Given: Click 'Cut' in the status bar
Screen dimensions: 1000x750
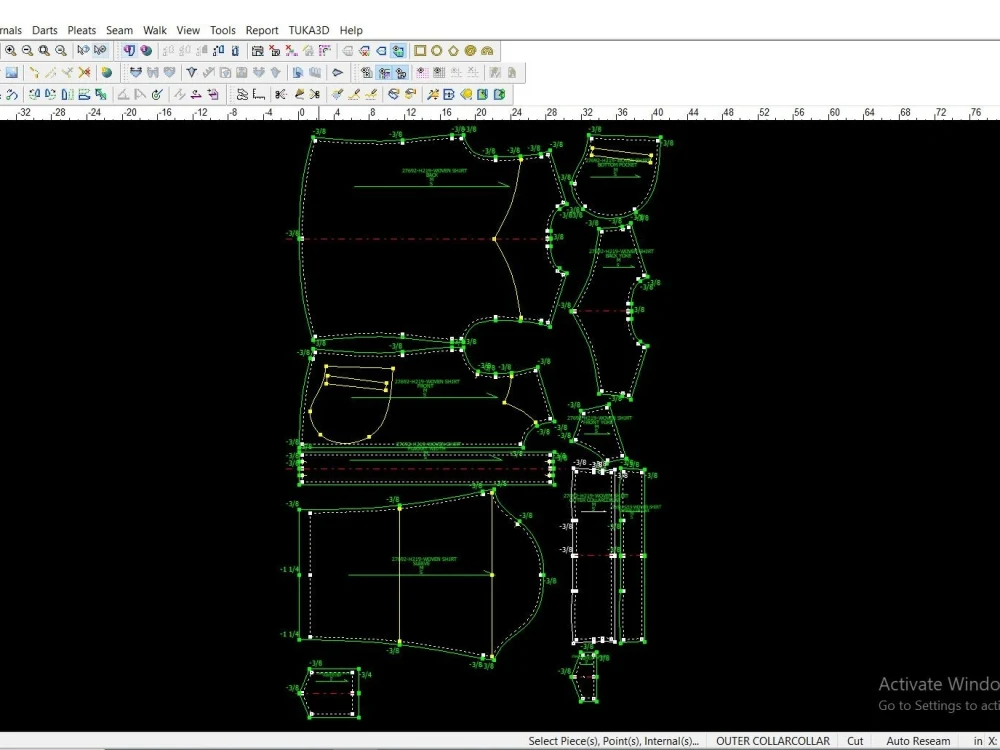Looking at the screenshot, I should click(855, 741).
